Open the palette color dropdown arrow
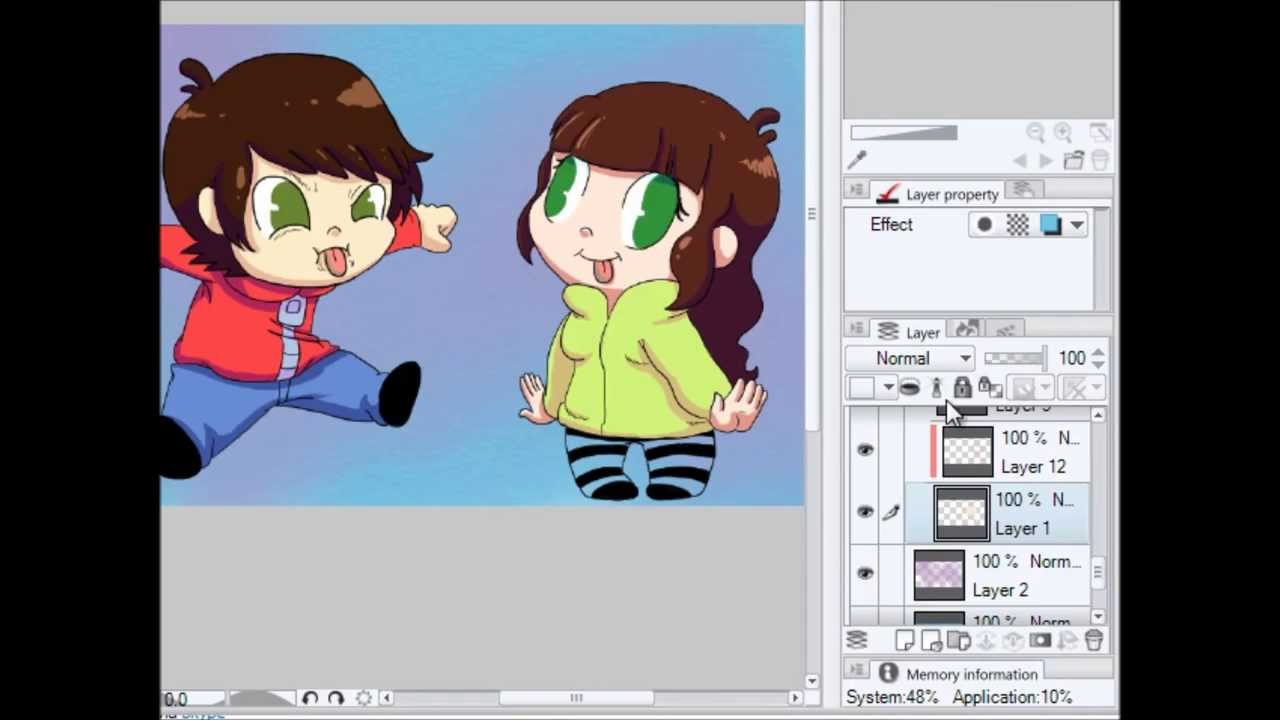 888,388
